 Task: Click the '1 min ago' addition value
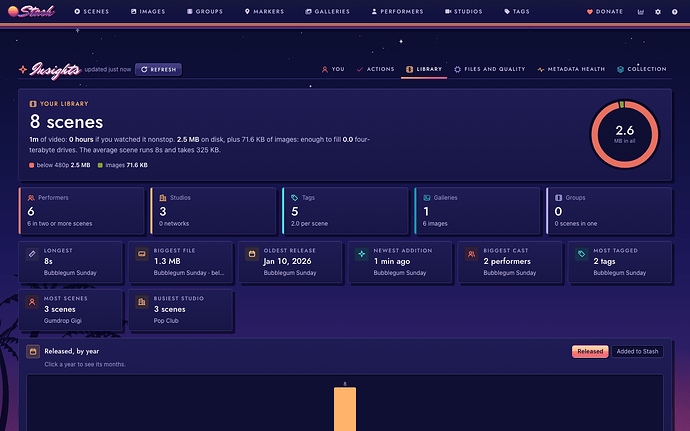point(392,262)
